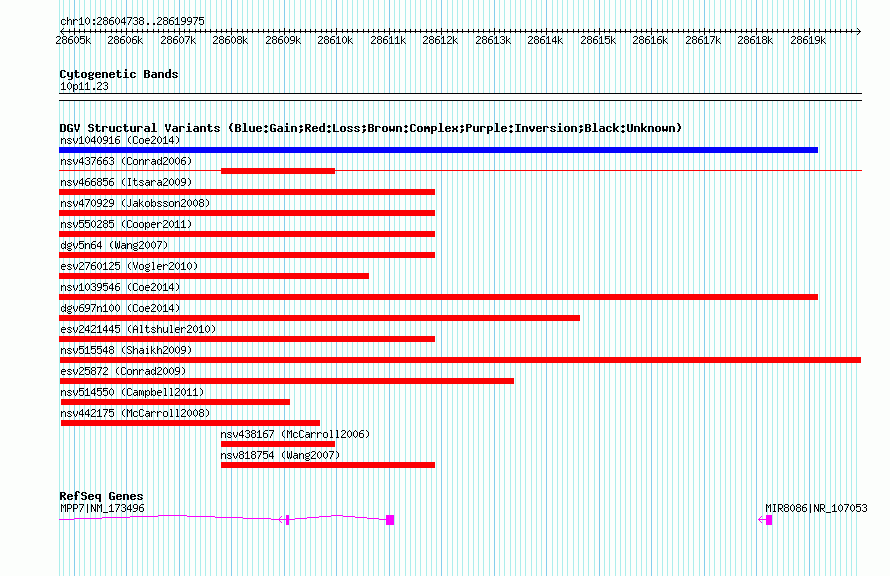Click nsv818754 (Wang2007) label
The width and height of the screenshot is (890, 576).
click(x=280, y=455)
